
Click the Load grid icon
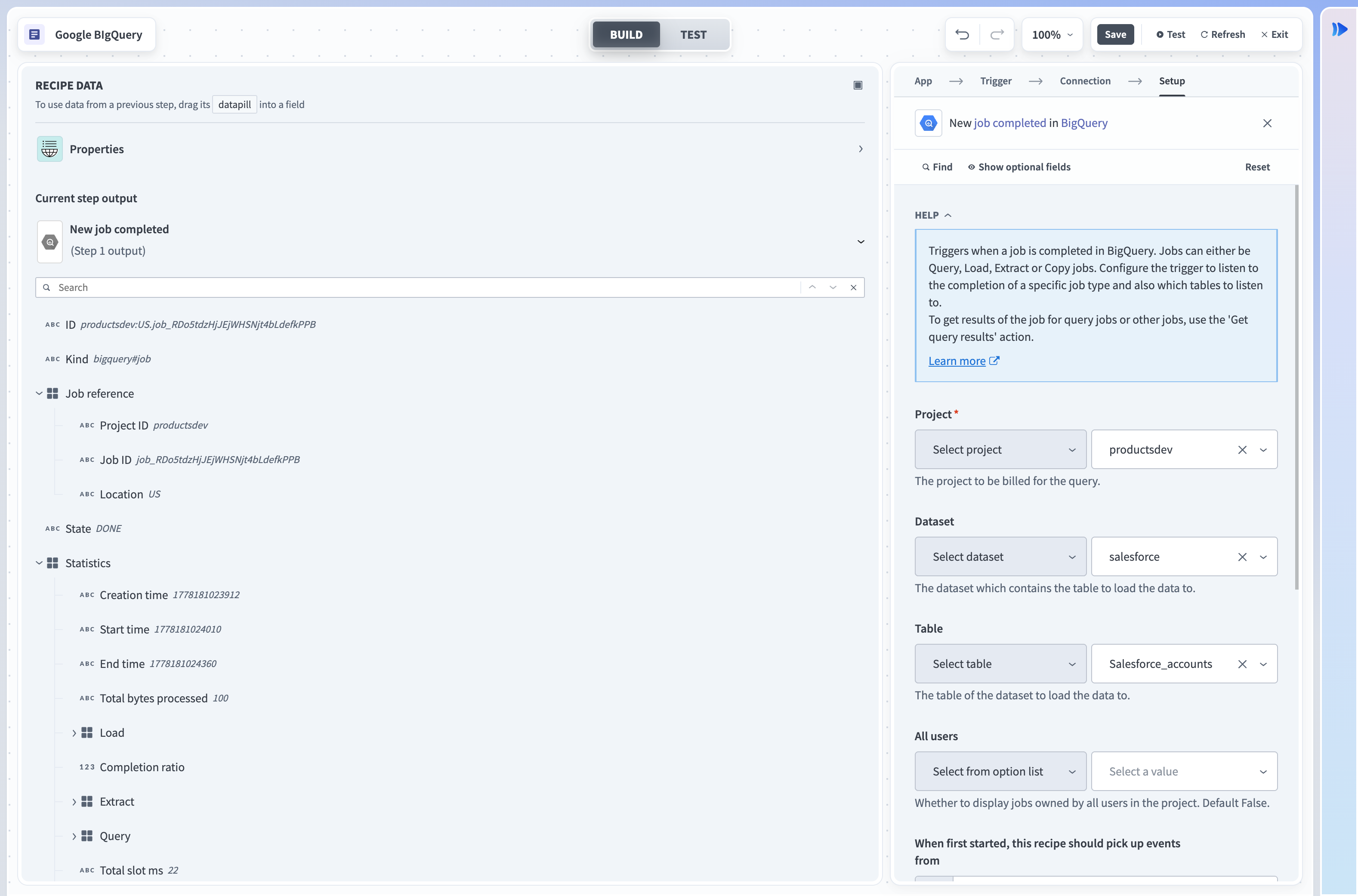coord(87,732)
